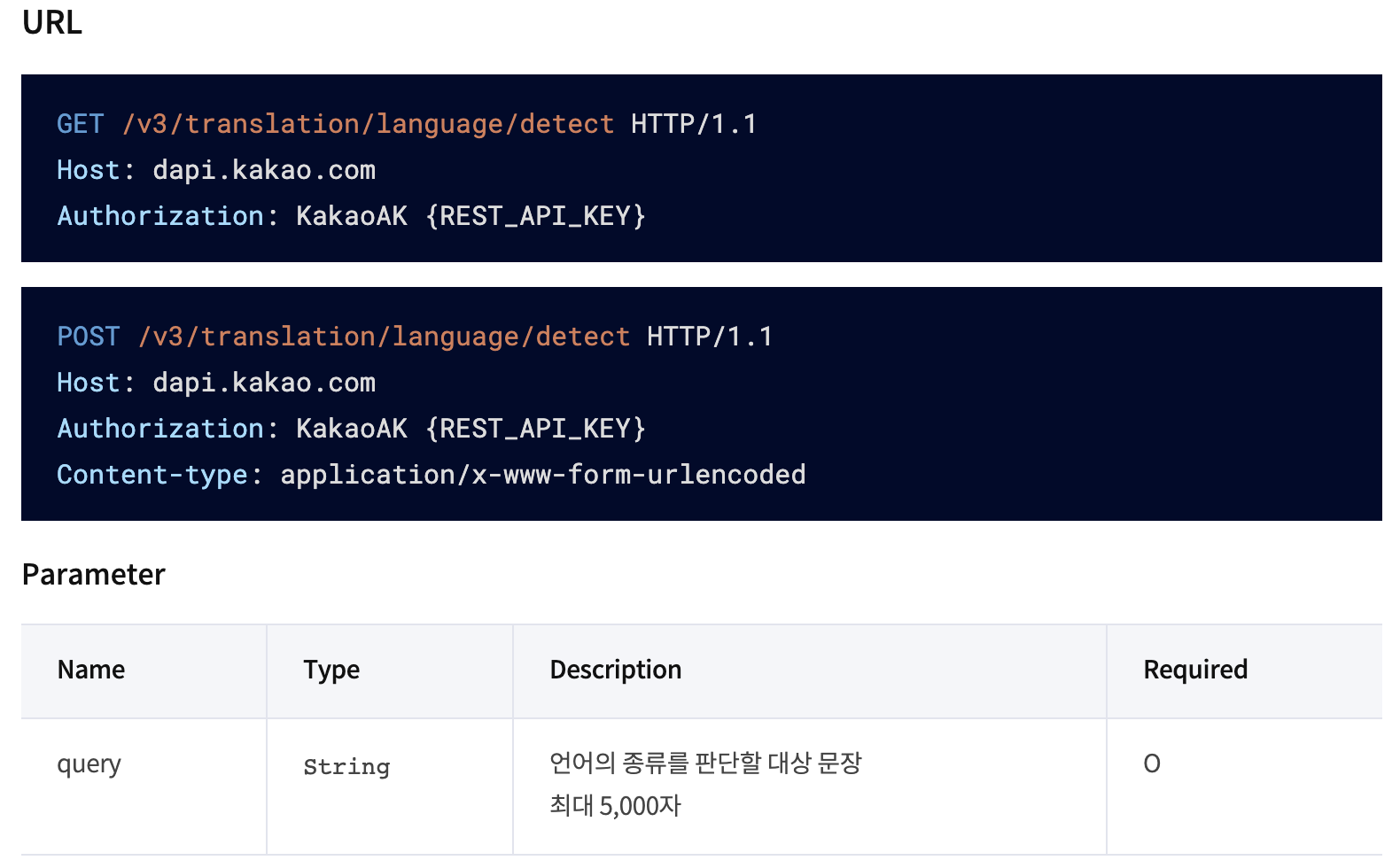Select the application/x-www-form-urlencoded value
The image size is (1400, 868).
click(542, 475)
